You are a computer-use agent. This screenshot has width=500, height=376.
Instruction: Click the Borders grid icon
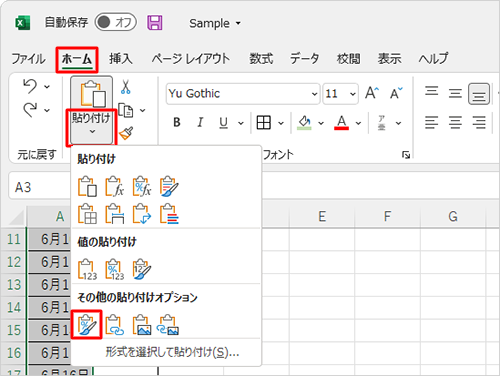coord(263,123)
